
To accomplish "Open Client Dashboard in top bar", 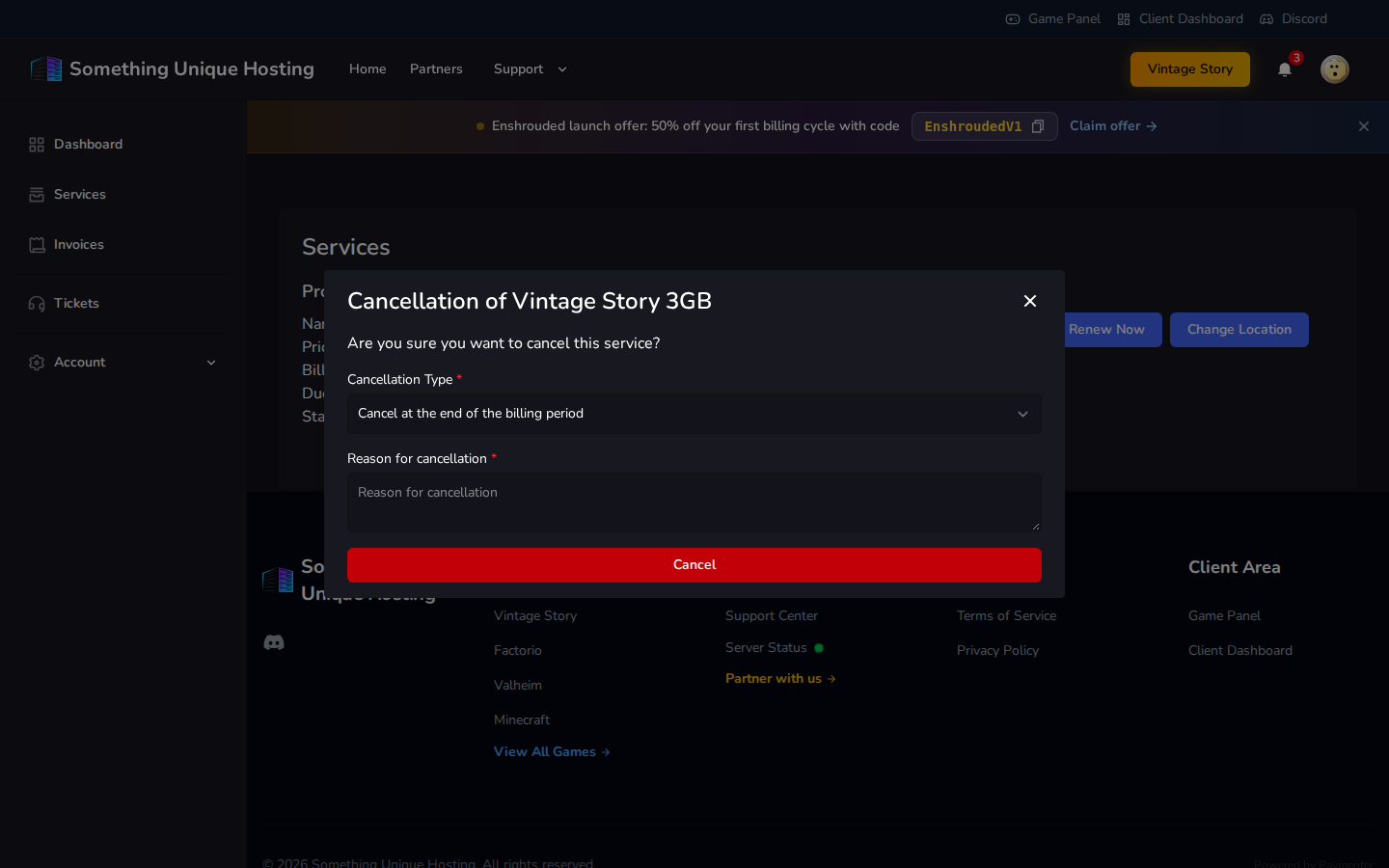I will pos(1180,19).
